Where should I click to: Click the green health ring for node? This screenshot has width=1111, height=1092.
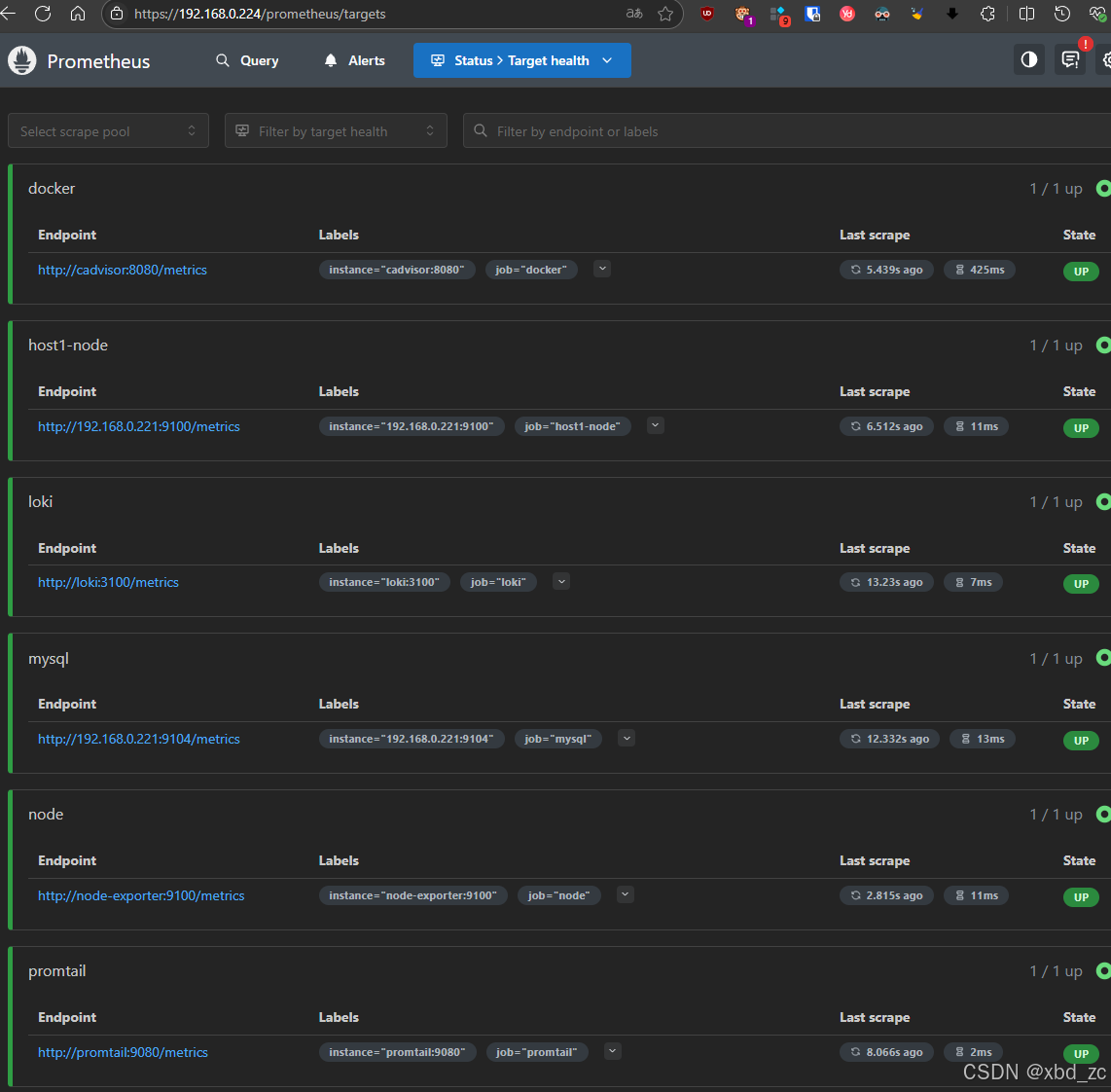[x=1103, y=815]
